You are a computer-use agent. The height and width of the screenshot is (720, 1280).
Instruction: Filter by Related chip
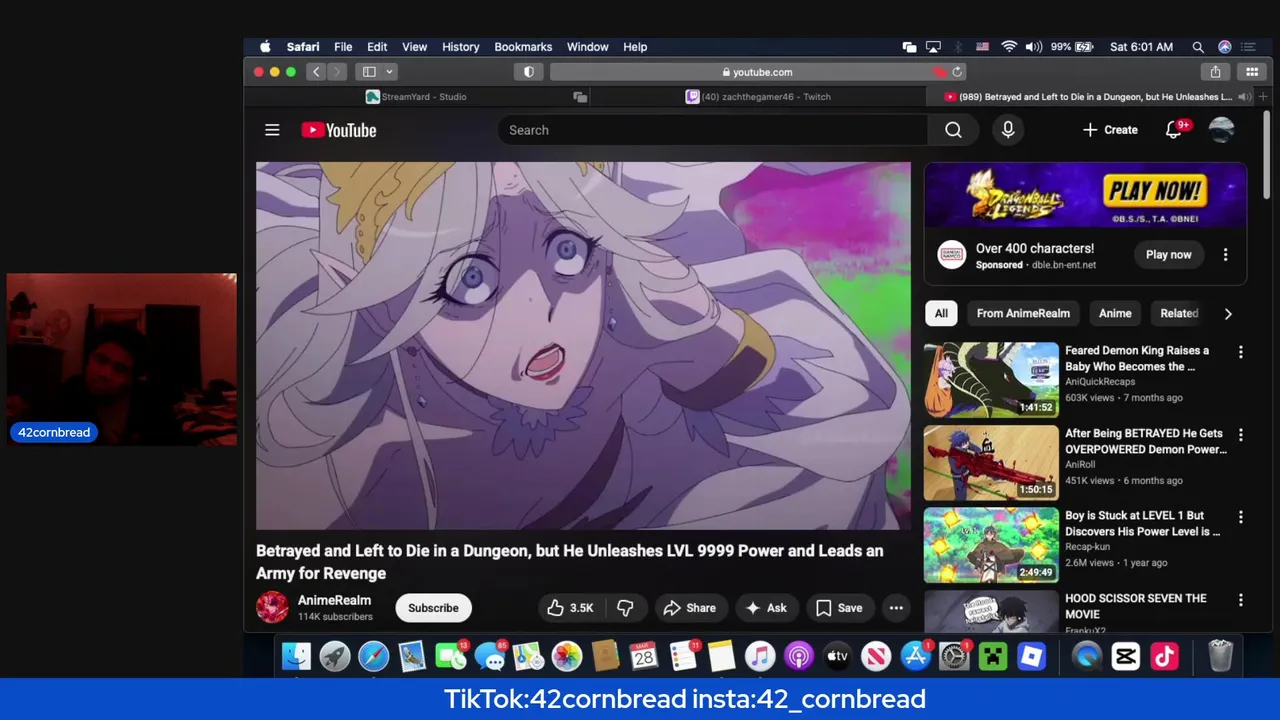(1179, 313)
